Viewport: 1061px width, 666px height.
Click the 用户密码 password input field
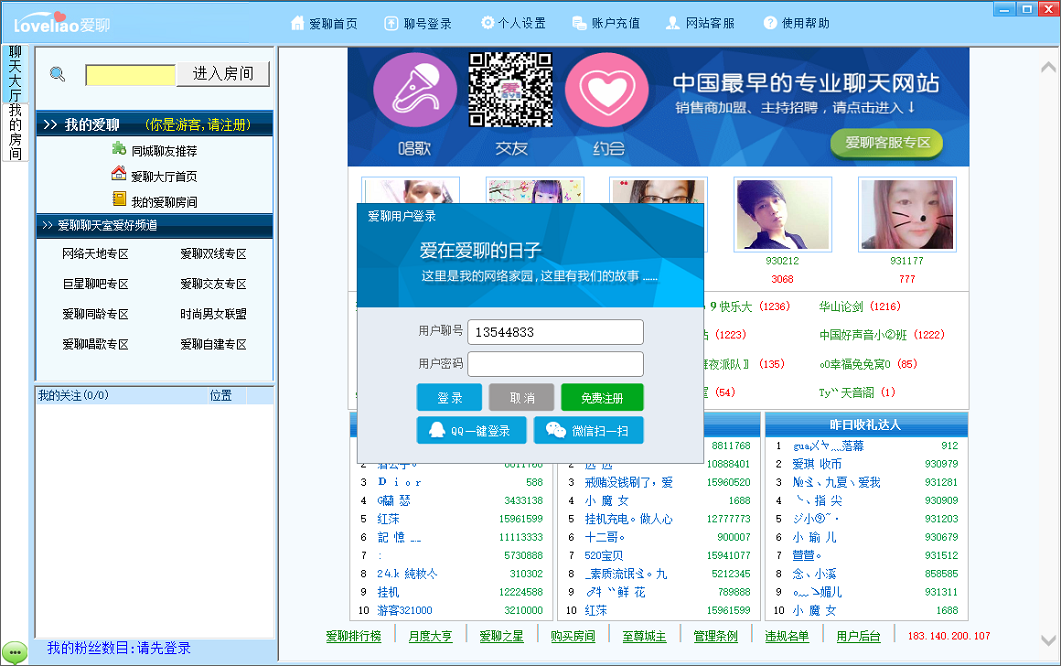click(555, 363)
